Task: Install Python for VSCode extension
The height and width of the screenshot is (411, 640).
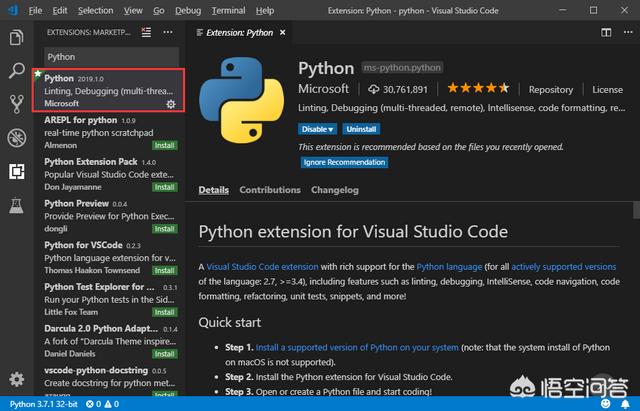Action: 164,270
